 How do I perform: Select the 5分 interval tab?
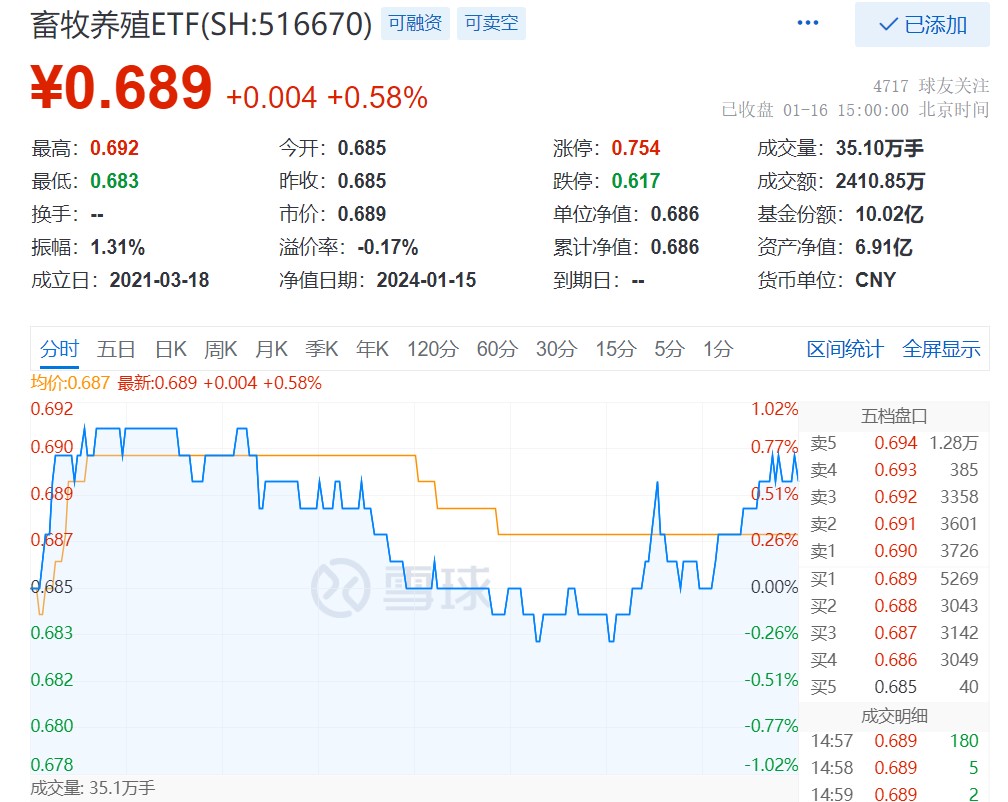(x=669, y=349)
